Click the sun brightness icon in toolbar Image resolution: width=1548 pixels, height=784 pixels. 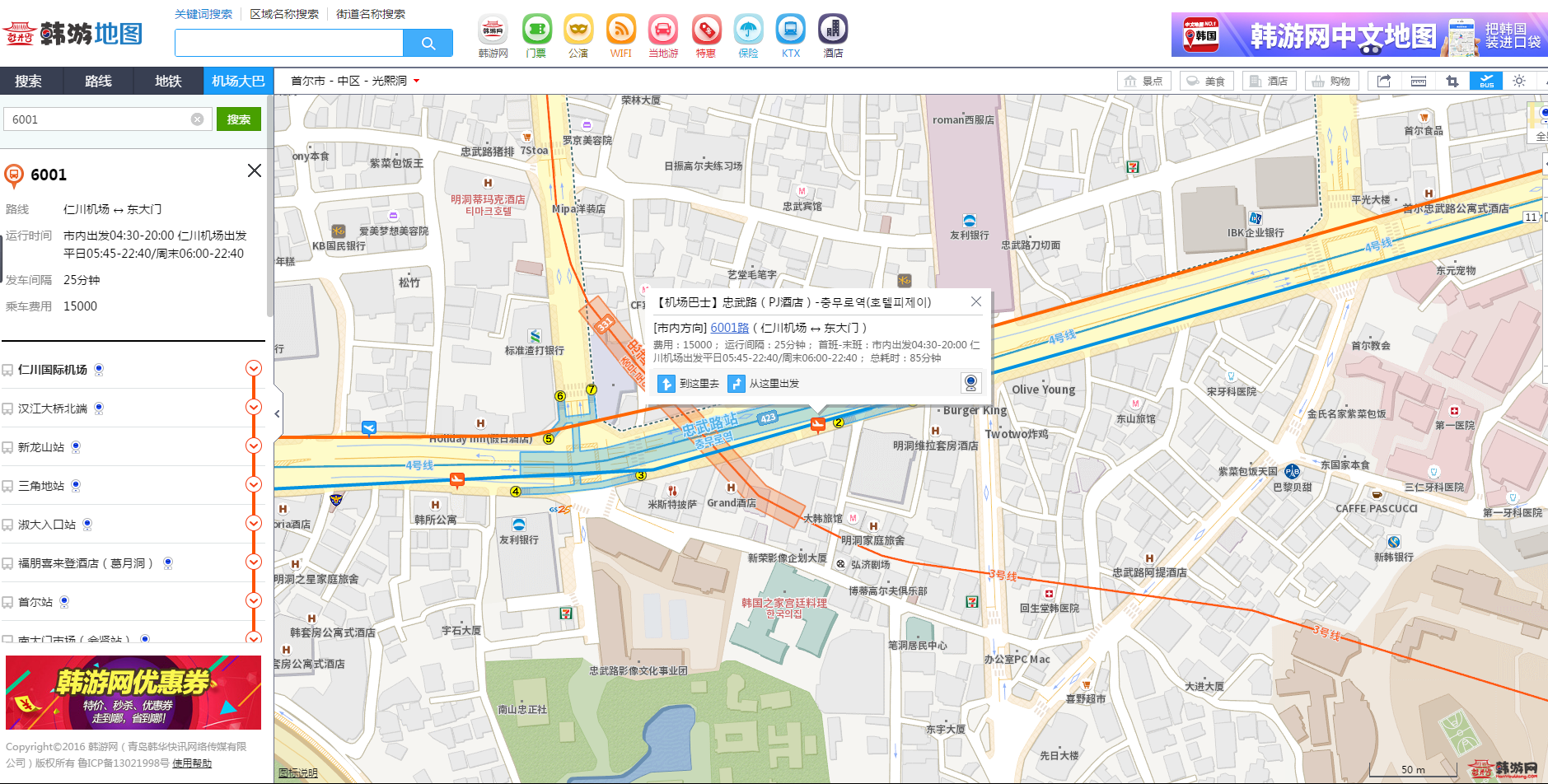[x=1519, y=81]
